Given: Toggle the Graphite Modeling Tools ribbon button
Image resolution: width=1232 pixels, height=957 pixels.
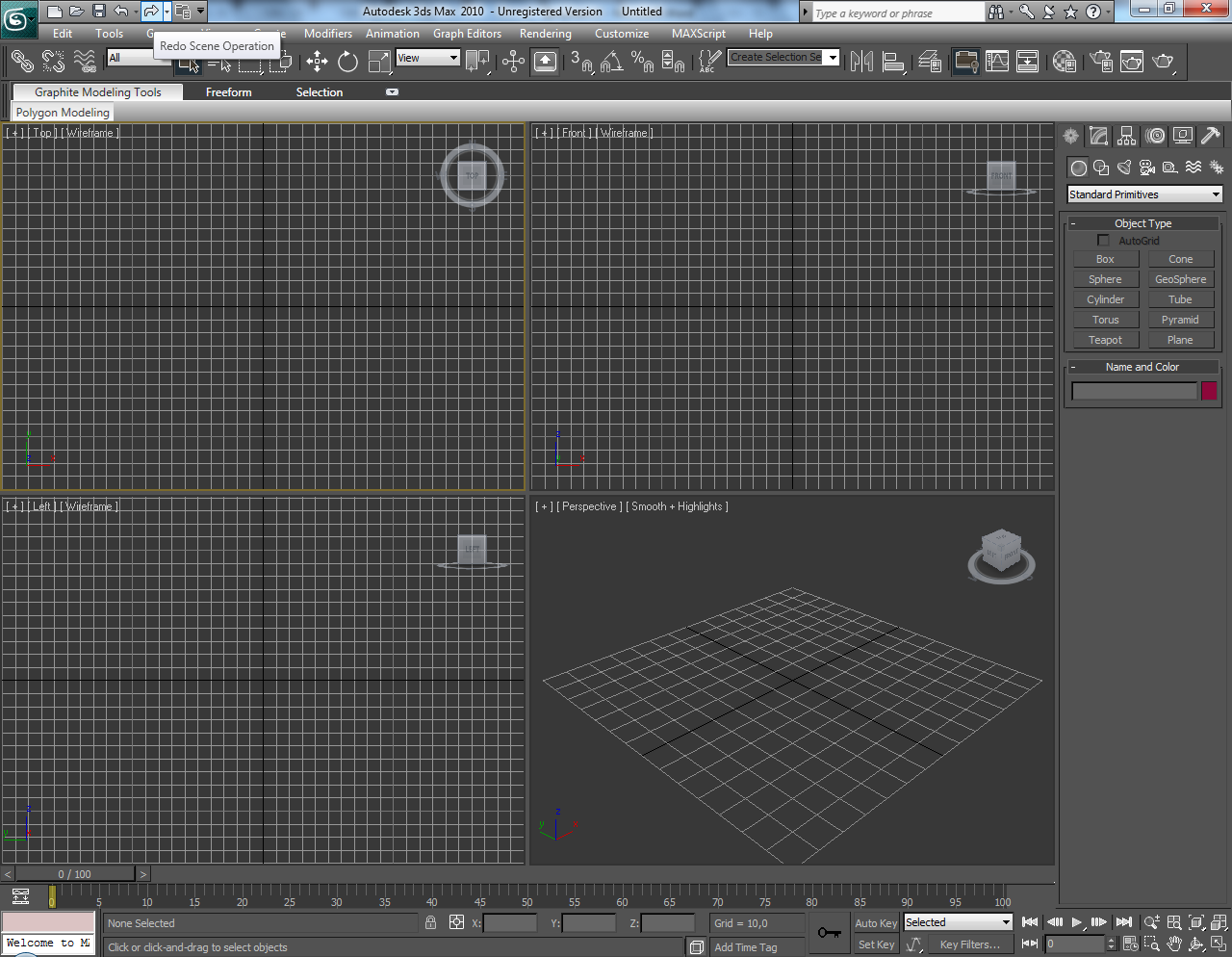Looking at the screenshot, I should (965, 62).
